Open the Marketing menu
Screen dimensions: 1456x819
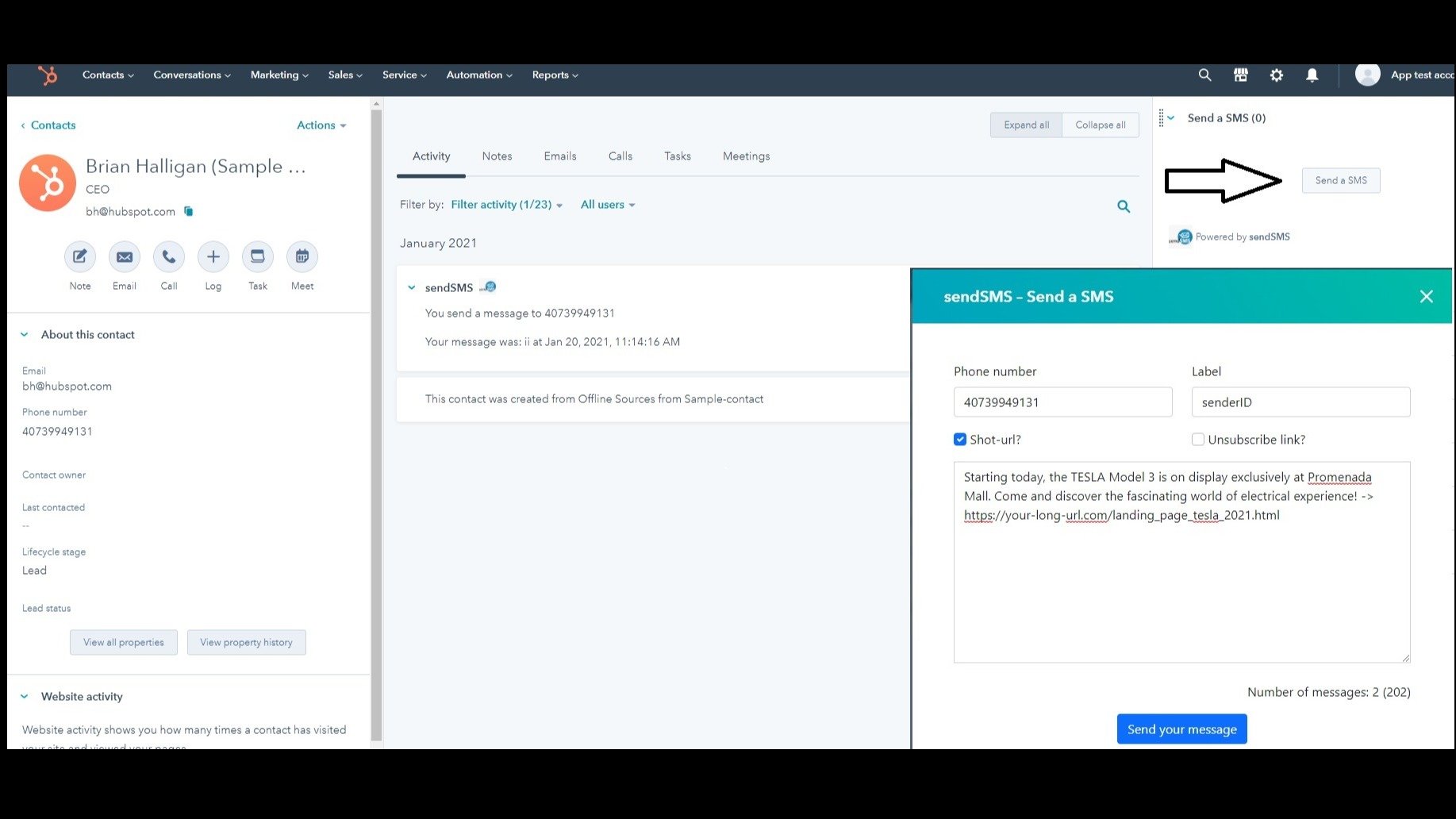click(279, 75)
